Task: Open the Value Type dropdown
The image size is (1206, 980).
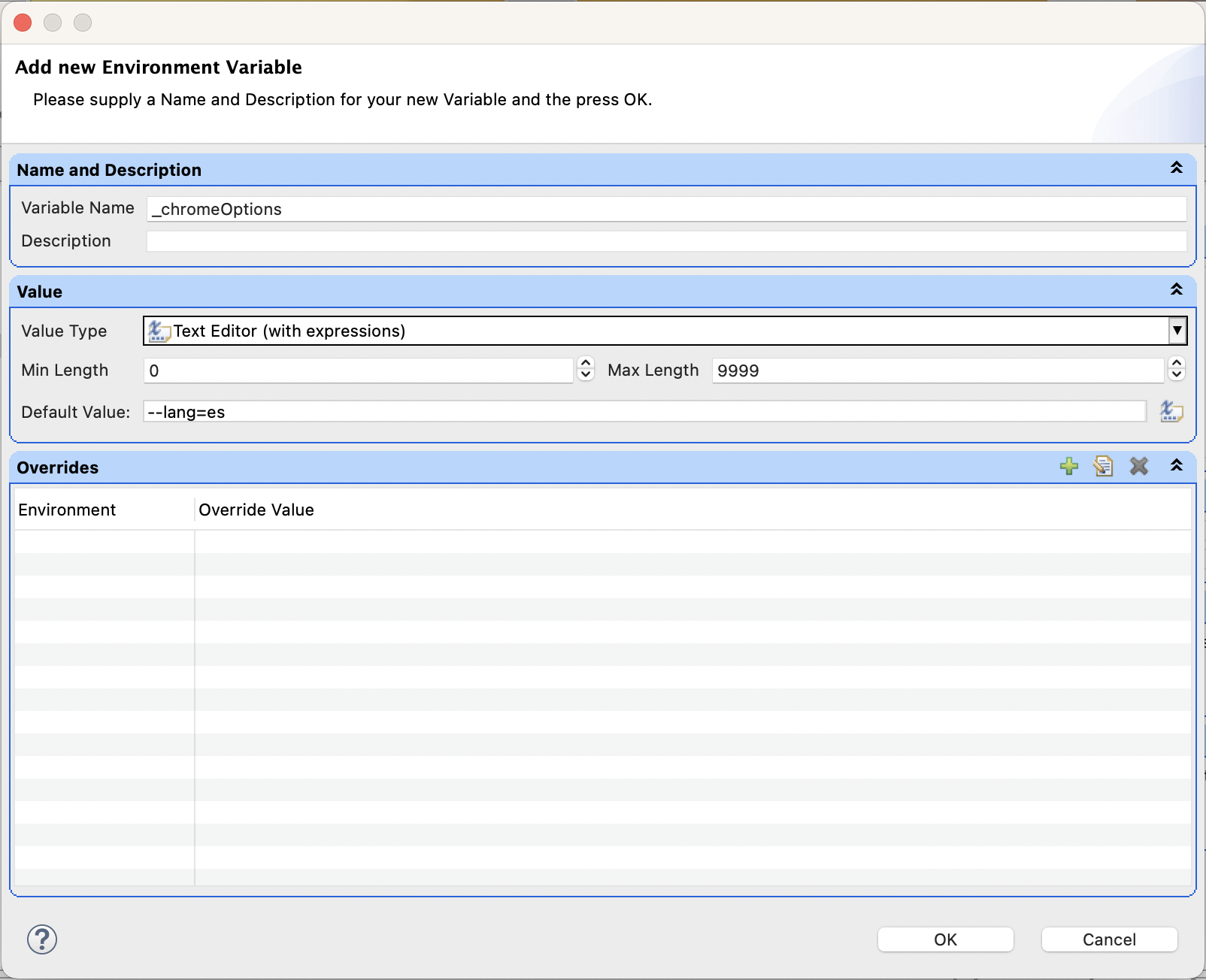Action: click(1177, 331)
